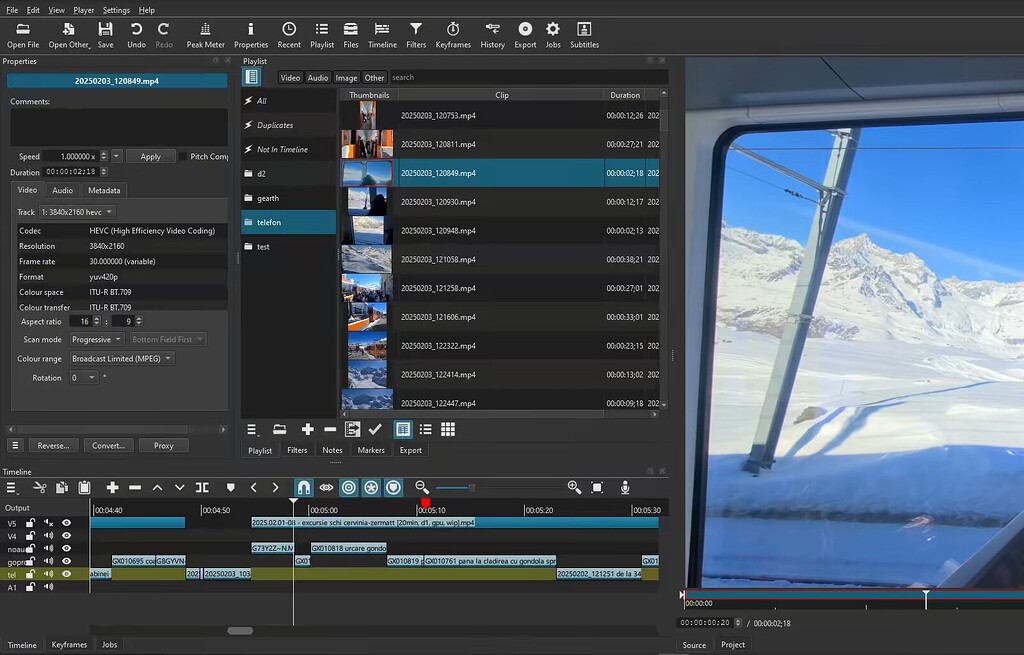Split the clip at the playhead
Viewport: 1024px width, 655px height.
(x=201, y=488)
